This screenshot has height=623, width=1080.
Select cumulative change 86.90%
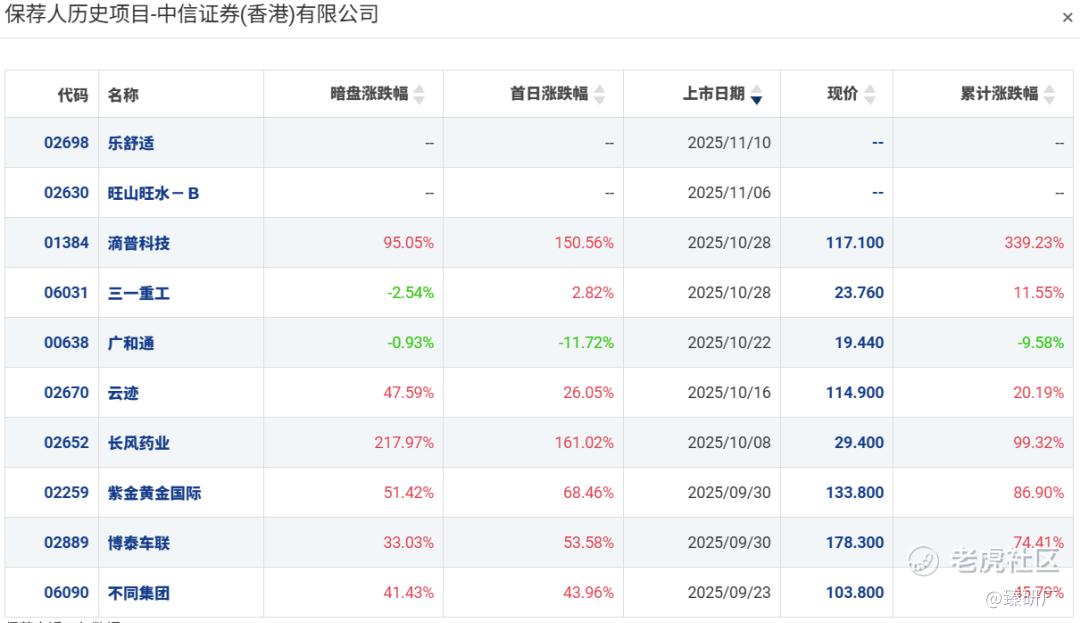[x=1039, y=492]
